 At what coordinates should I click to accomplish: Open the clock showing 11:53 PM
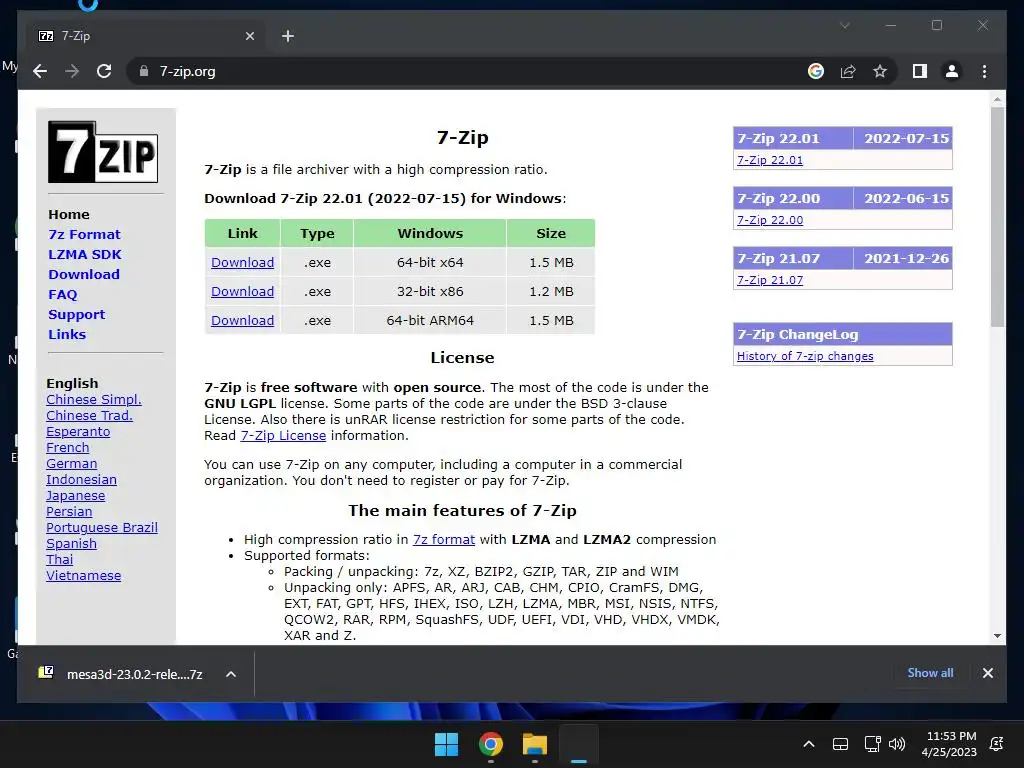pos(951,744)
